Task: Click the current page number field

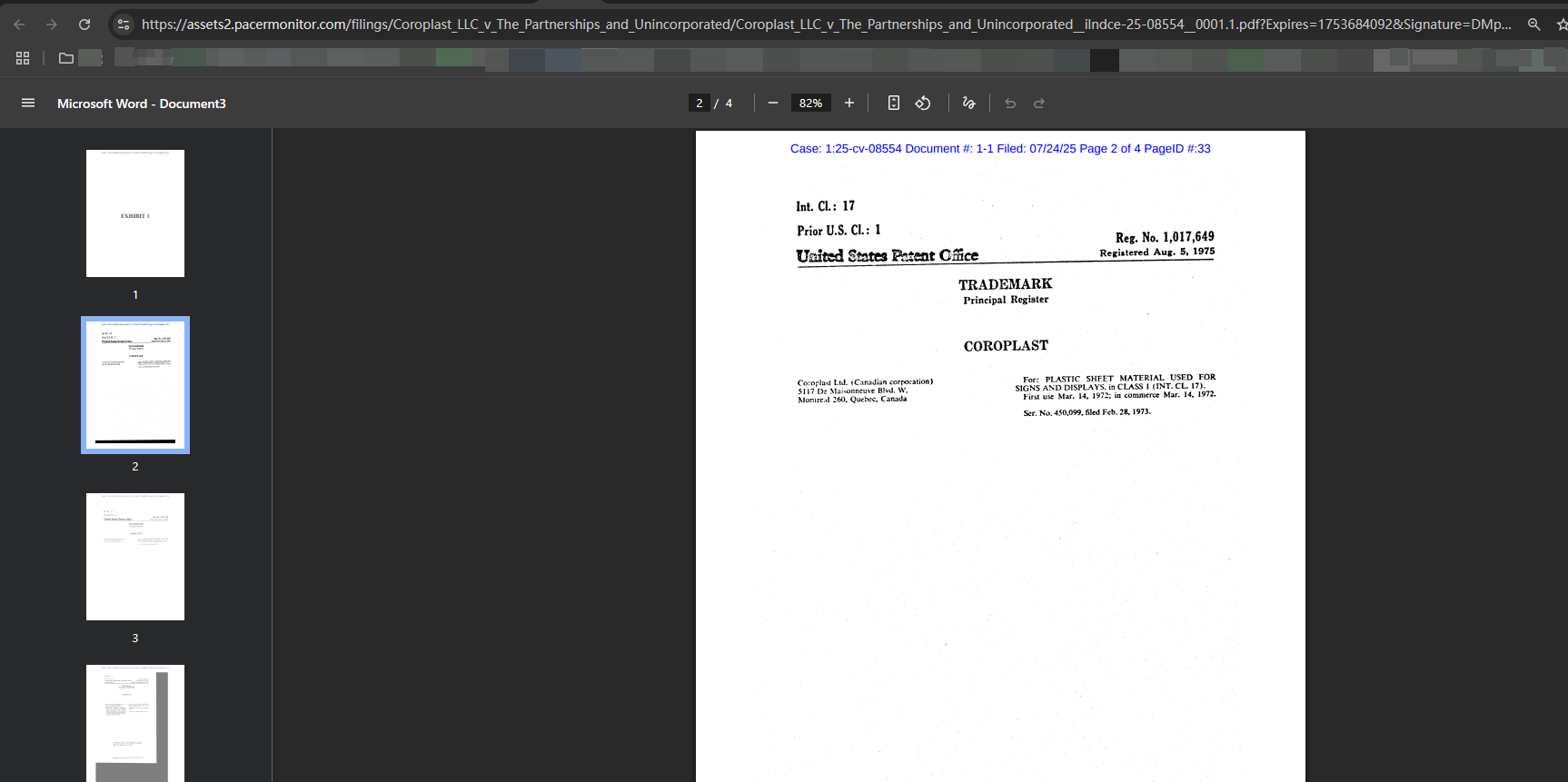Action: point(699,103)
